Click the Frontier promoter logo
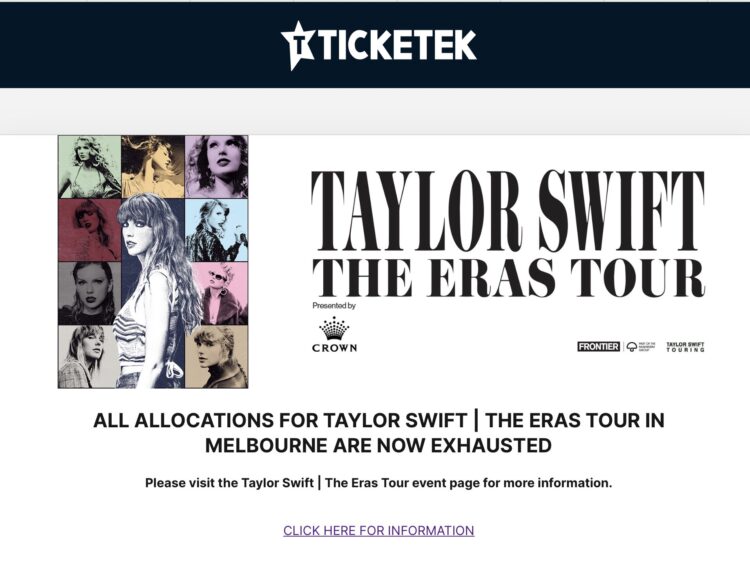This screenshot has height=564, width=750. click(x=598, y=347)
